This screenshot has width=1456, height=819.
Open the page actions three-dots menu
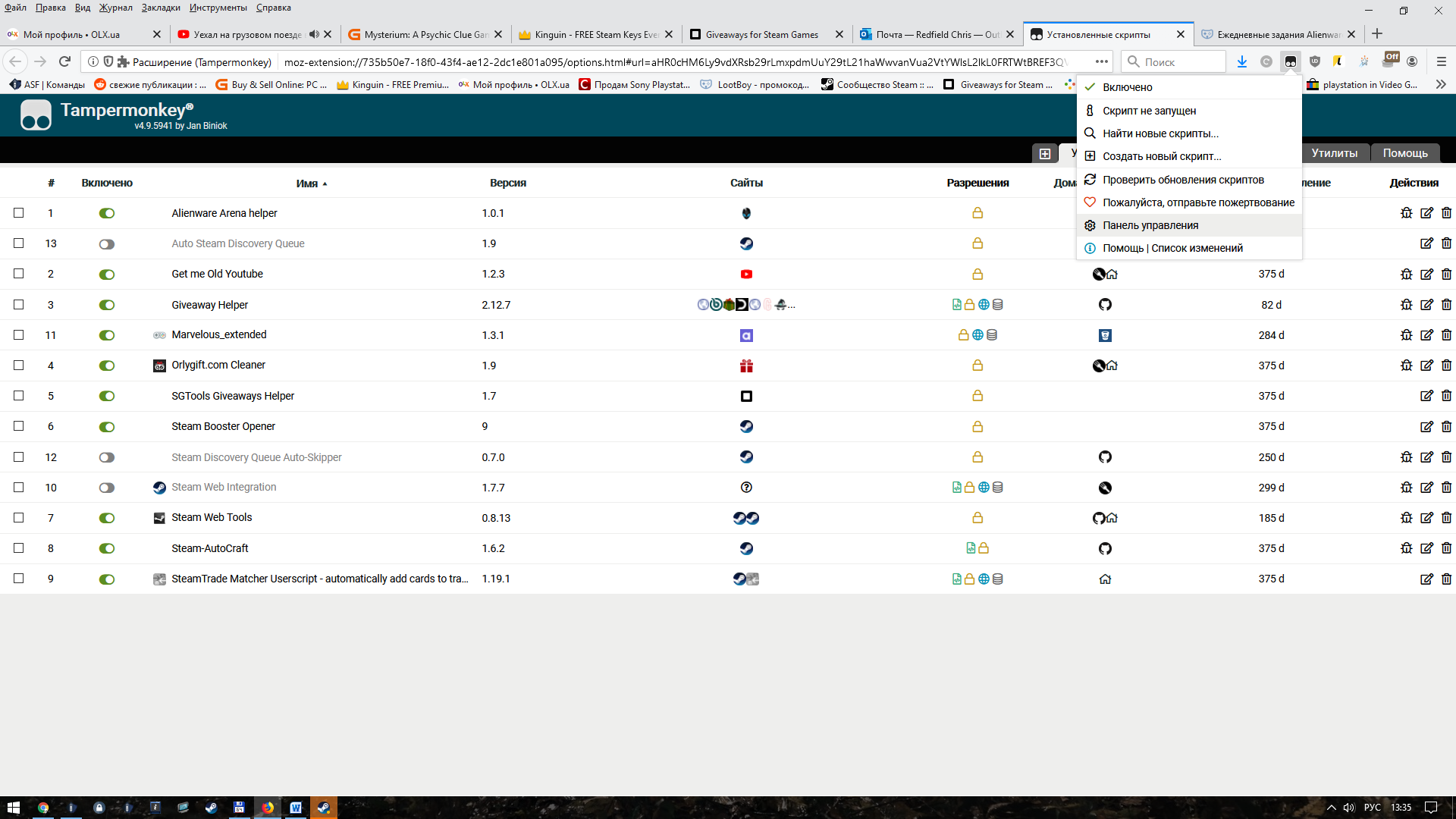point(1102,61)
